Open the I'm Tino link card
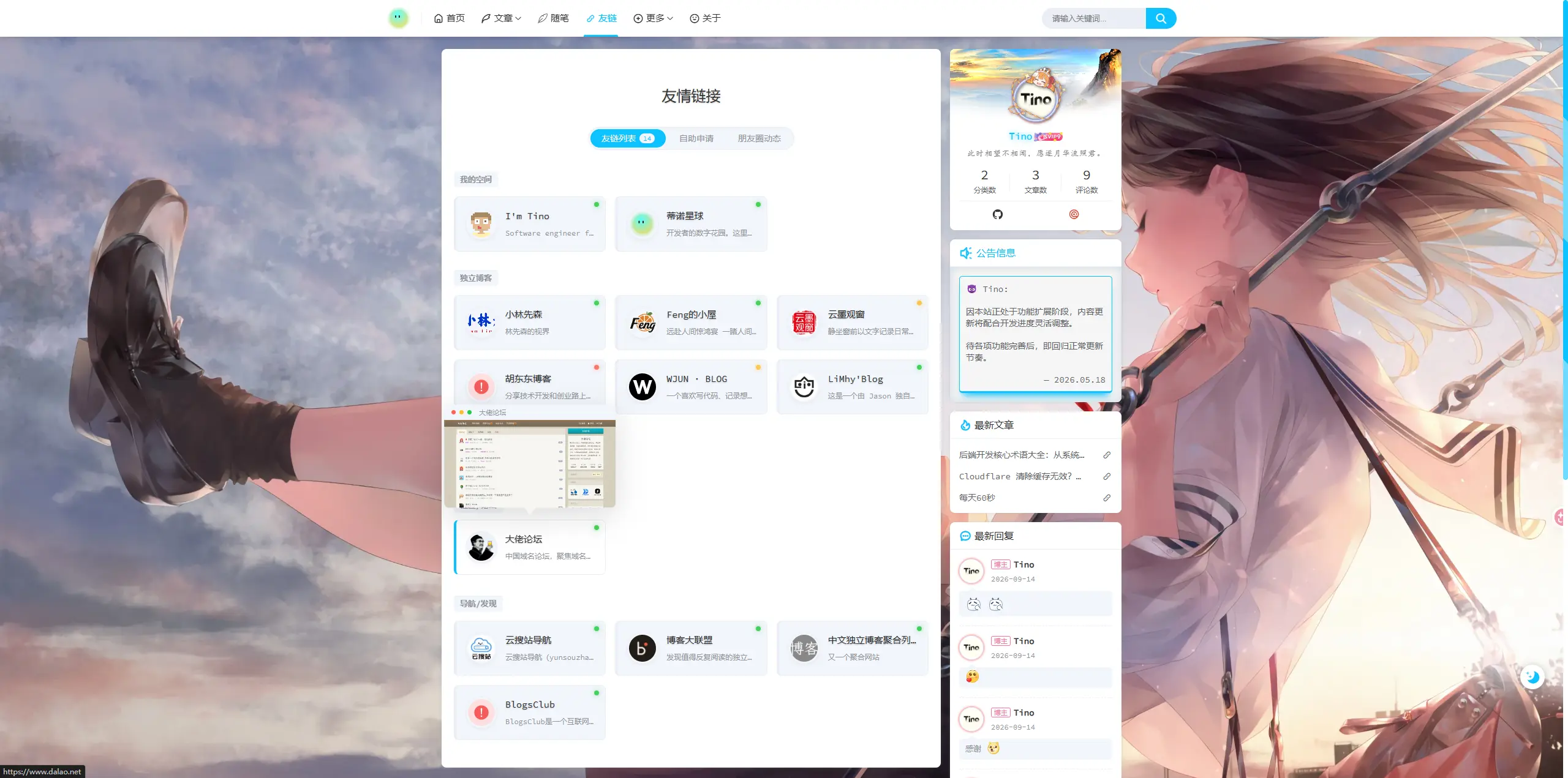This screenshot has width=1568, height=778. click(530, 224)
